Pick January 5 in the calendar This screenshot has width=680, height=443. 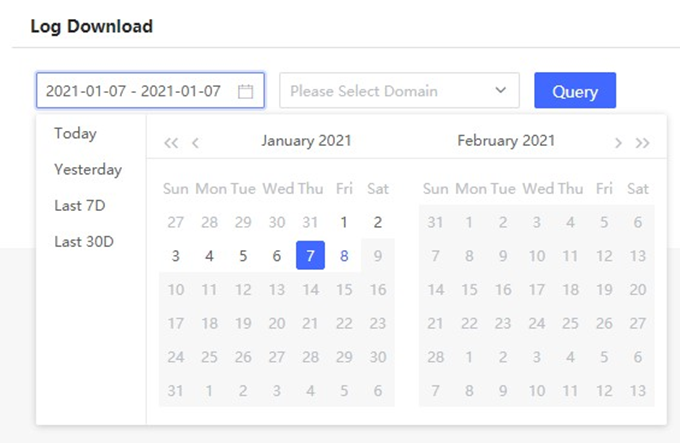click(x=243, y=256)
